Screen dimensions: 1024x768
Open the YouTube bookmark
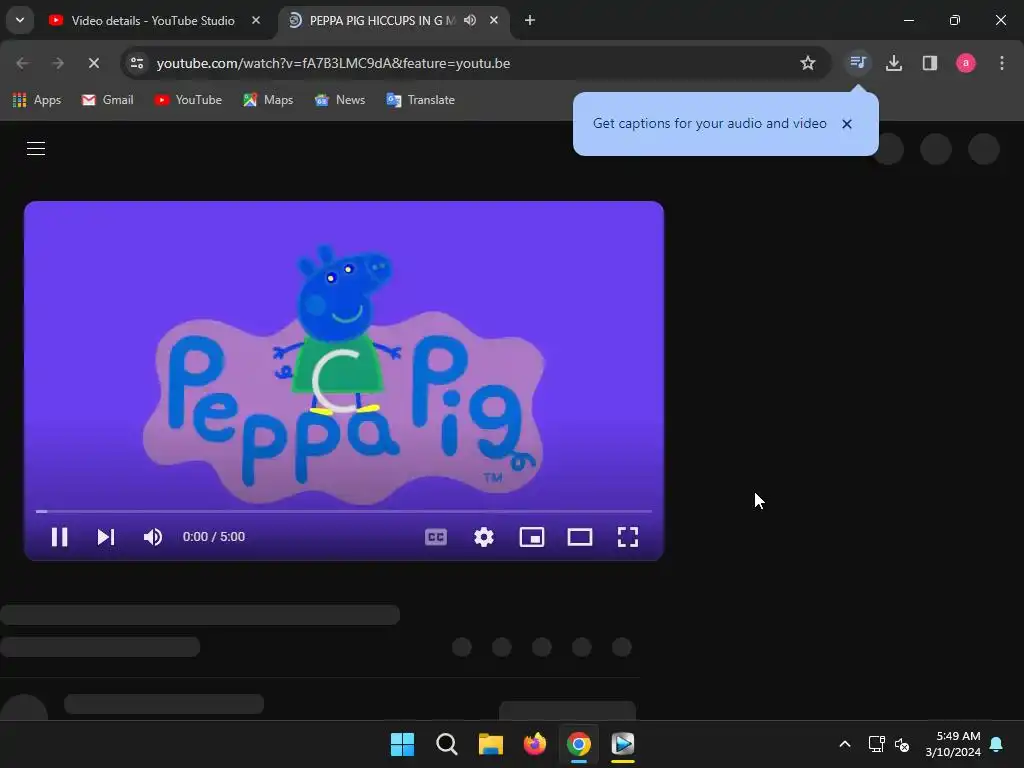188,100
